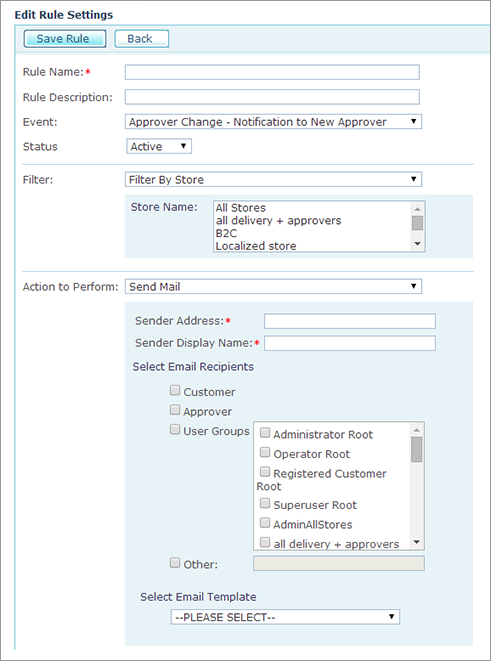Screen dimensions: 491x661
Task: Open the Select Email Template dropdown
Action: pyautogui.click(x=285, y=617)
